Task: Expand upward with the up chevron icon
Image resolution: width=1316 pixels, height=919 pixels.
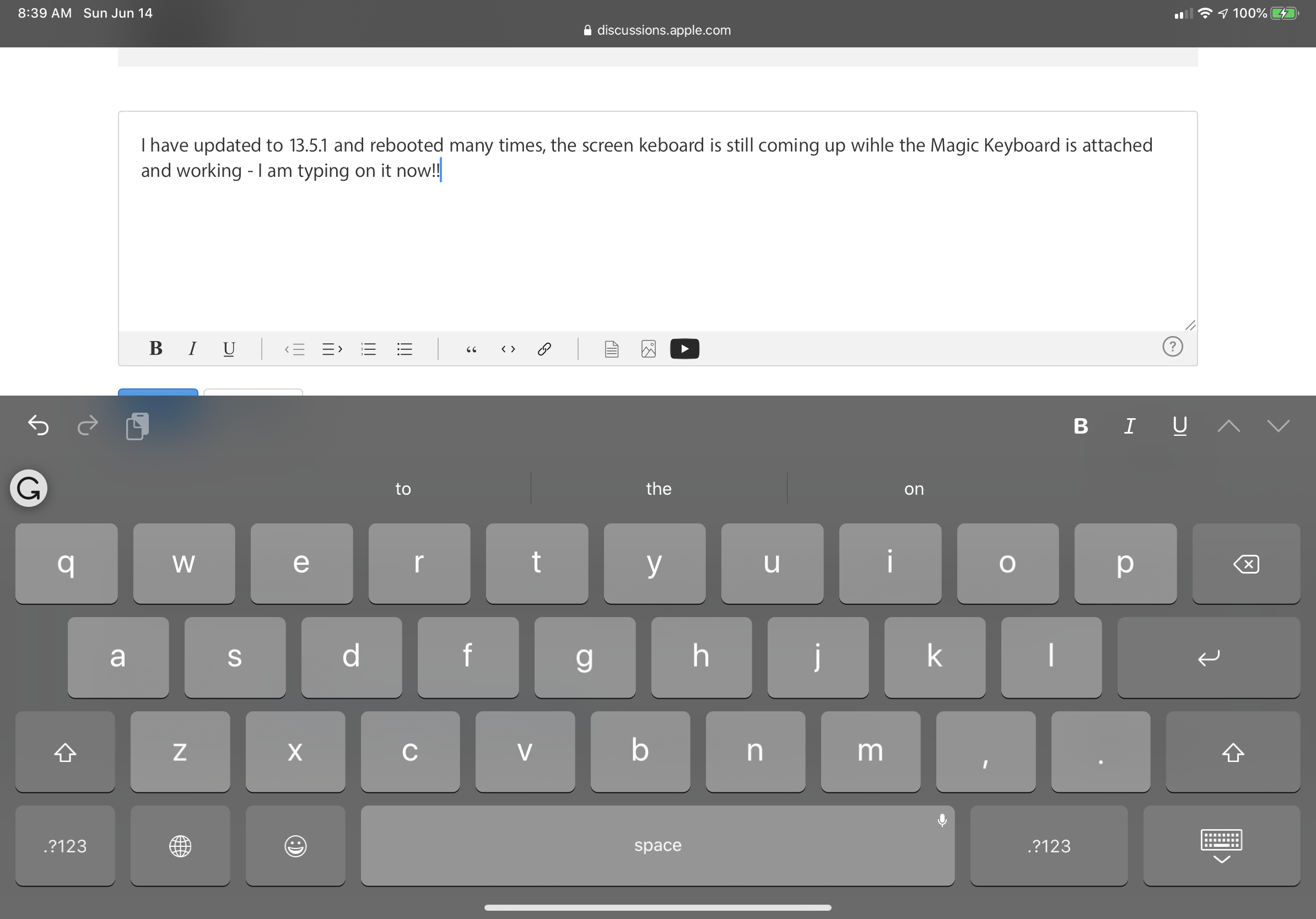Action: [x=1228, y=426]
